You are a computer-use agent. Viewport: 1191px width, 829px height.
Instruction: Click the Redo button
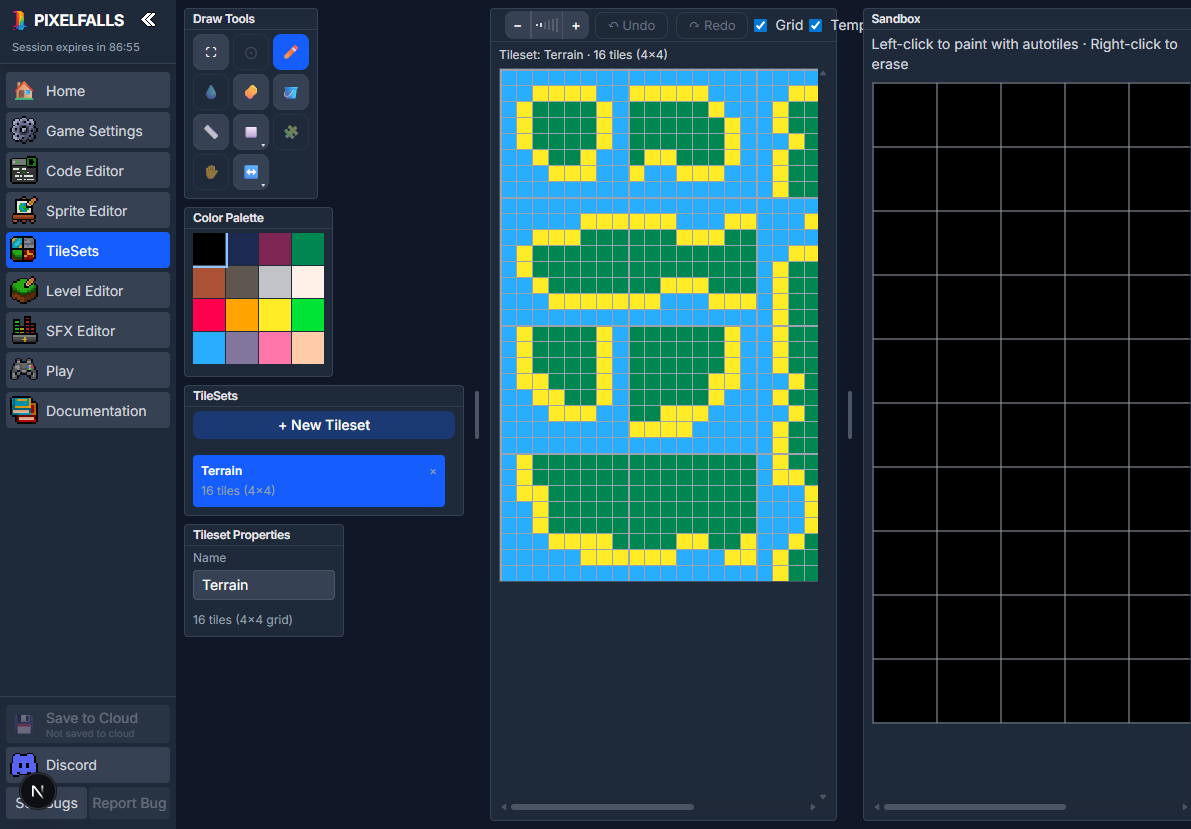click(x=712, y=25)
